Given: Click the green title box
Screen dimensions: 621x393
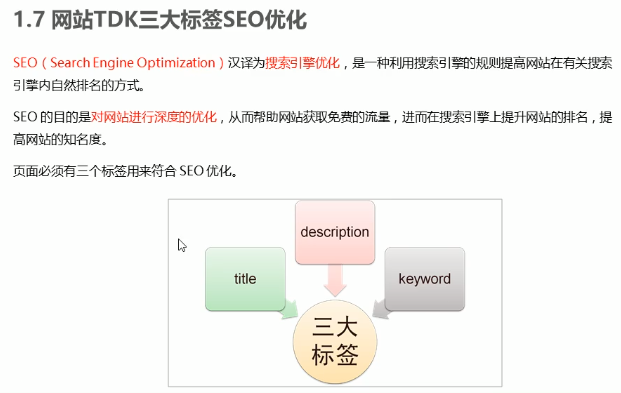Looking at the screenshot, I should coord(245,279).
